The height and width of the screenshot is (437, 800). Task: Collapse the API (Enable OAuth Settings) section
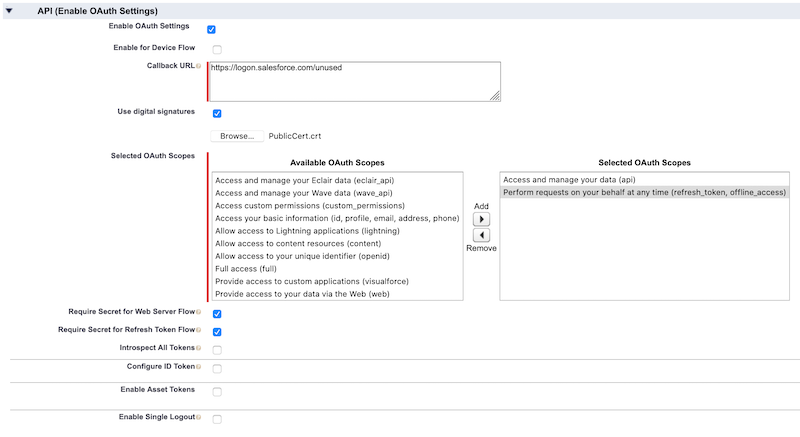[x=10, y=10]
